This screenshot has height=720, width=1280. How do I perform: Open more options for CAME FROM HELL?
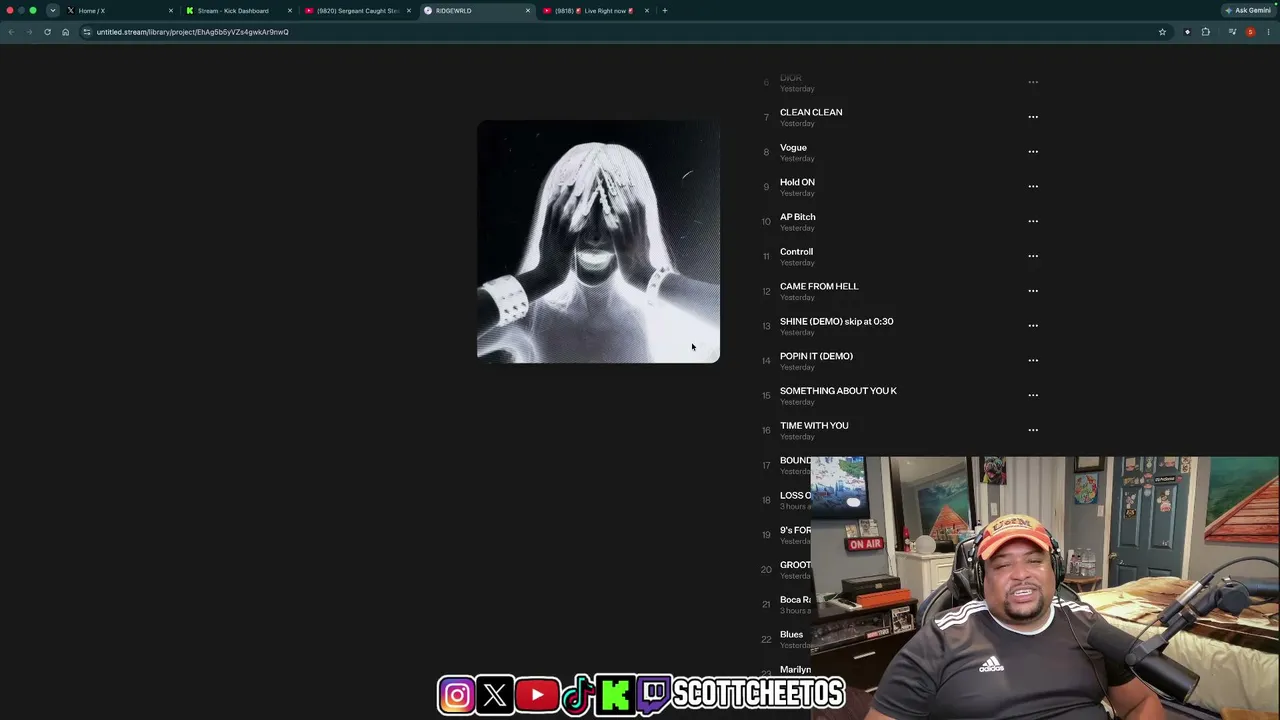pyautogui.click(x=1033, y=291)
